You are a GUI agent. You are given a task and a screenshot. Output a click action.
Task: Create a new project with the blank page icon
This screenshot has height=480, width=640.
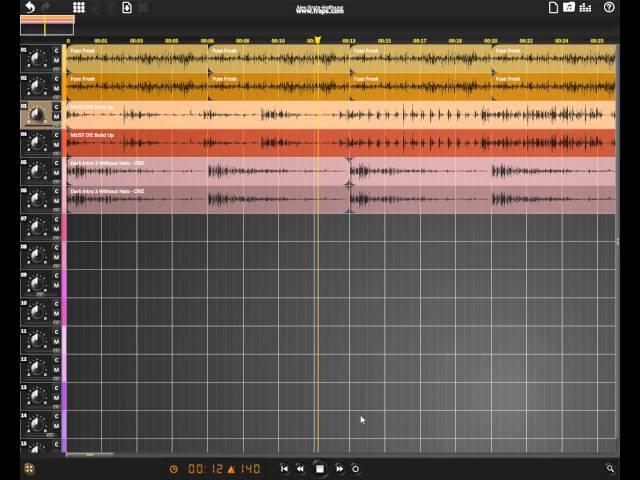553,7
